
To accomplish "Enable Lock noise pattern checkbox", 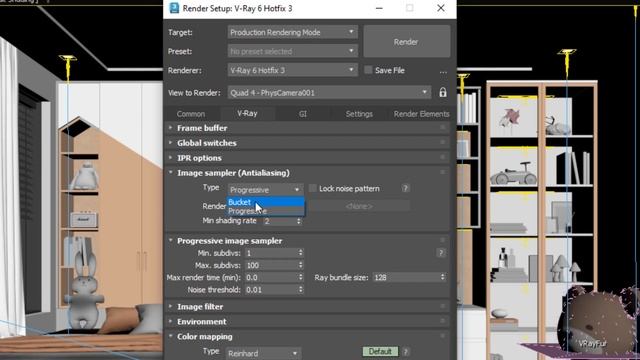I will (x=313, y=188).
